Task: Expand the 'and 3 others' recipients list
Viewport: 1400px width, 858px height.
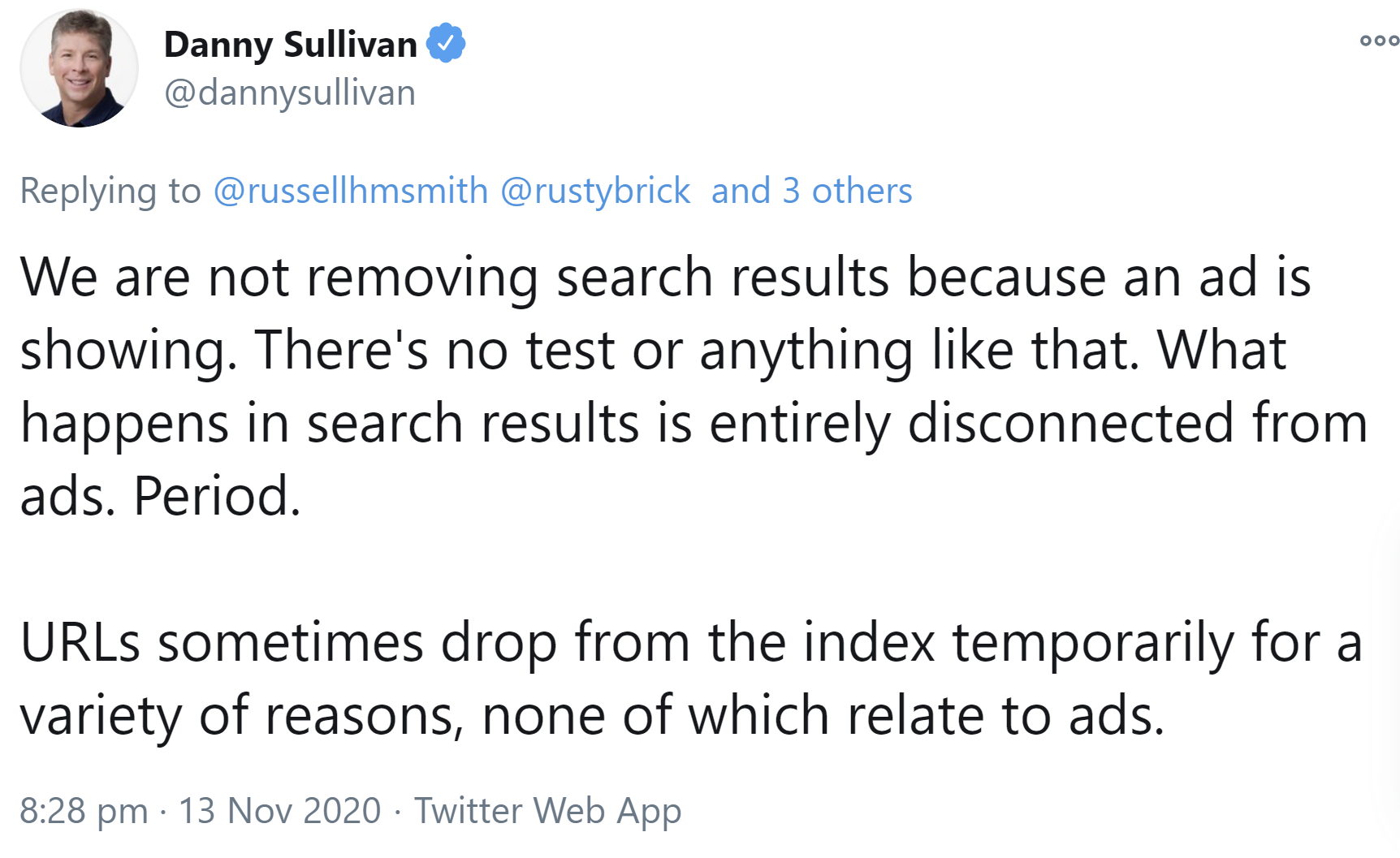Action: (x=811, y=191)
